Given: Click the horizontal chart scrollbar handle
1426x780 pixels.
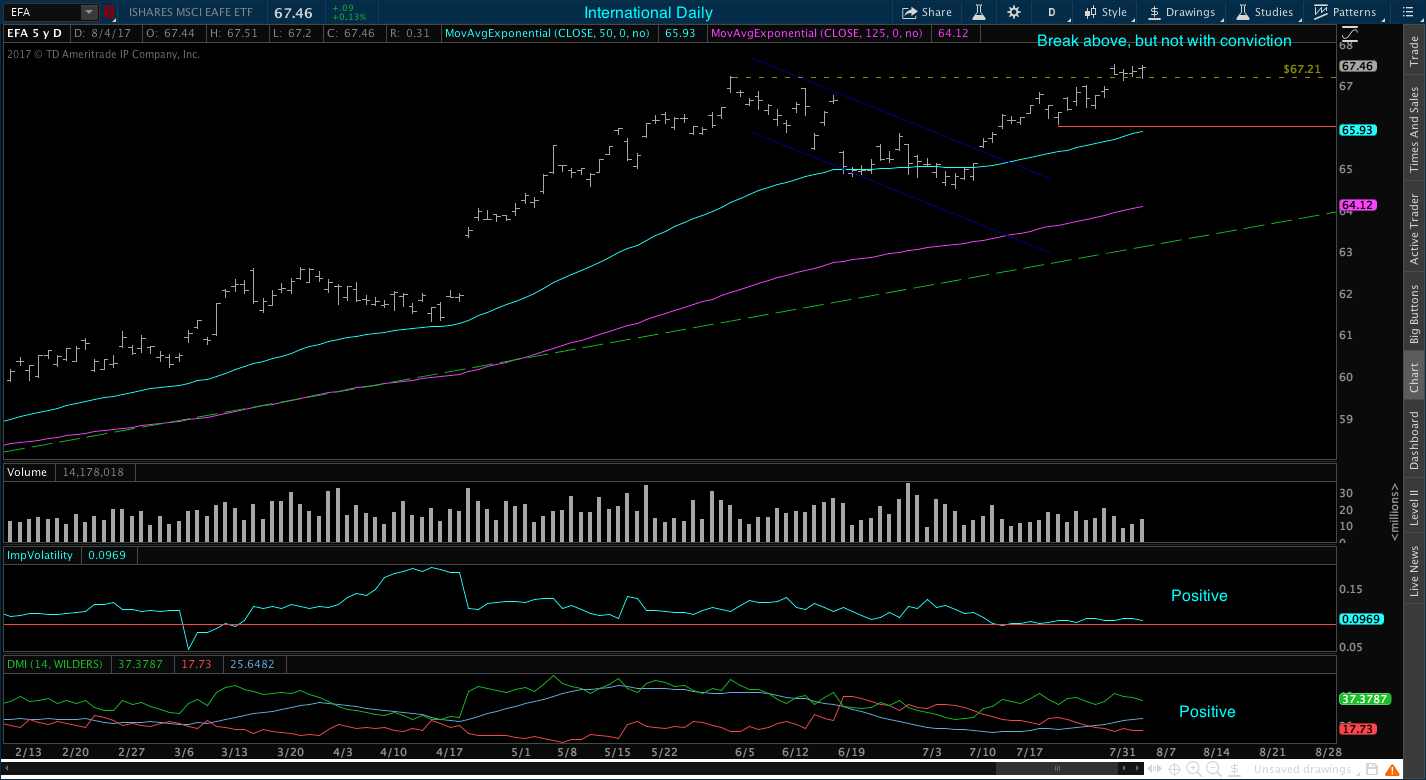Looking at the screenshot, I should click(1057, 769).
